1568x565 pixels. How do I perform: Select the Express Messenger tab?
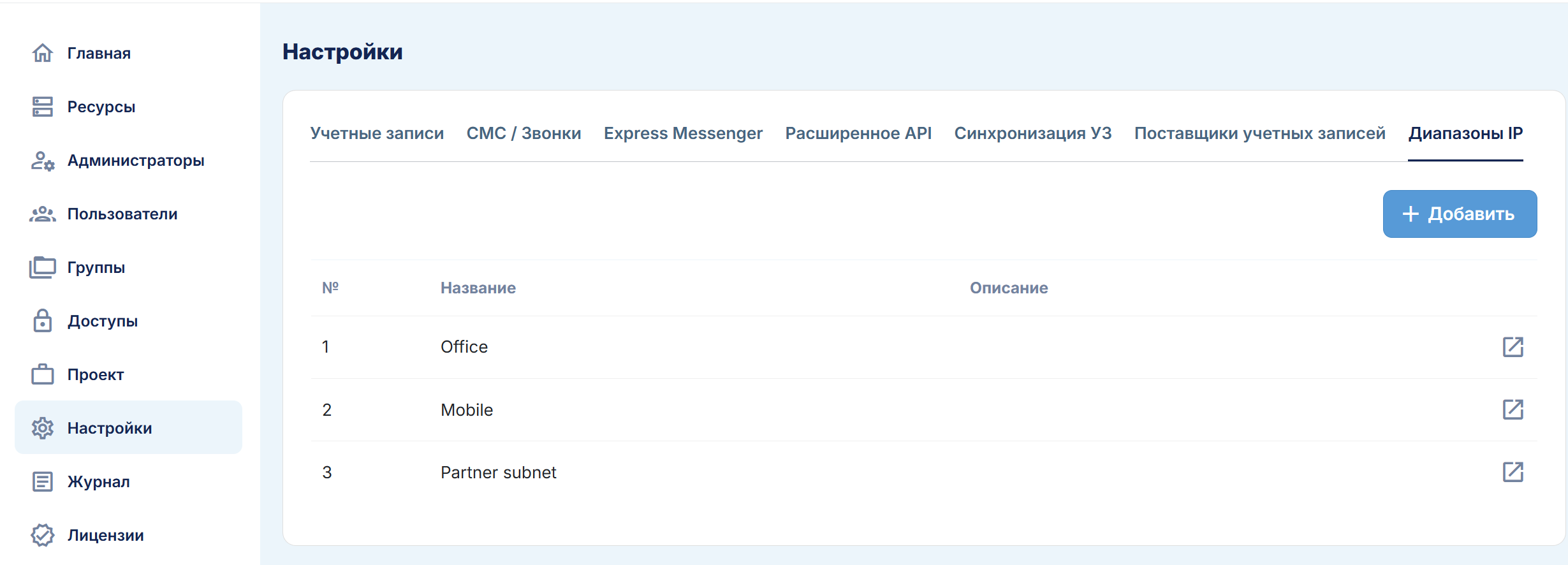pos(683,133)
